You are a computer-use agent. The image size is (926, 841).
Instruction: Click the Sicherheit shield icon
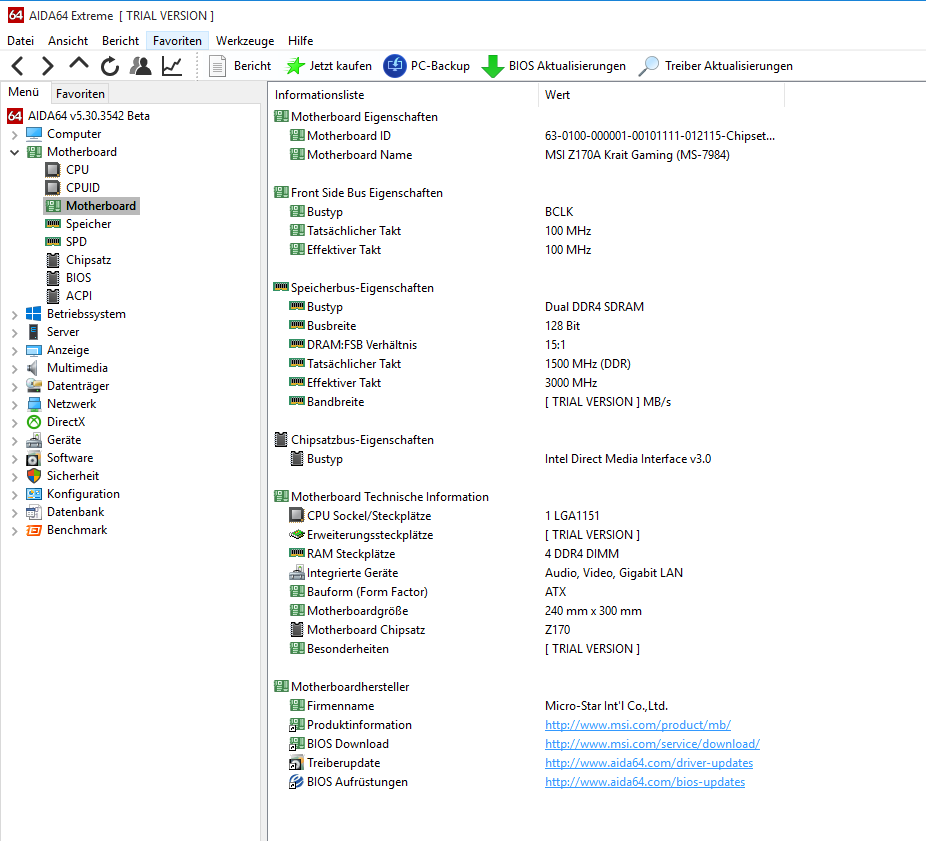[x=34, y=476]
